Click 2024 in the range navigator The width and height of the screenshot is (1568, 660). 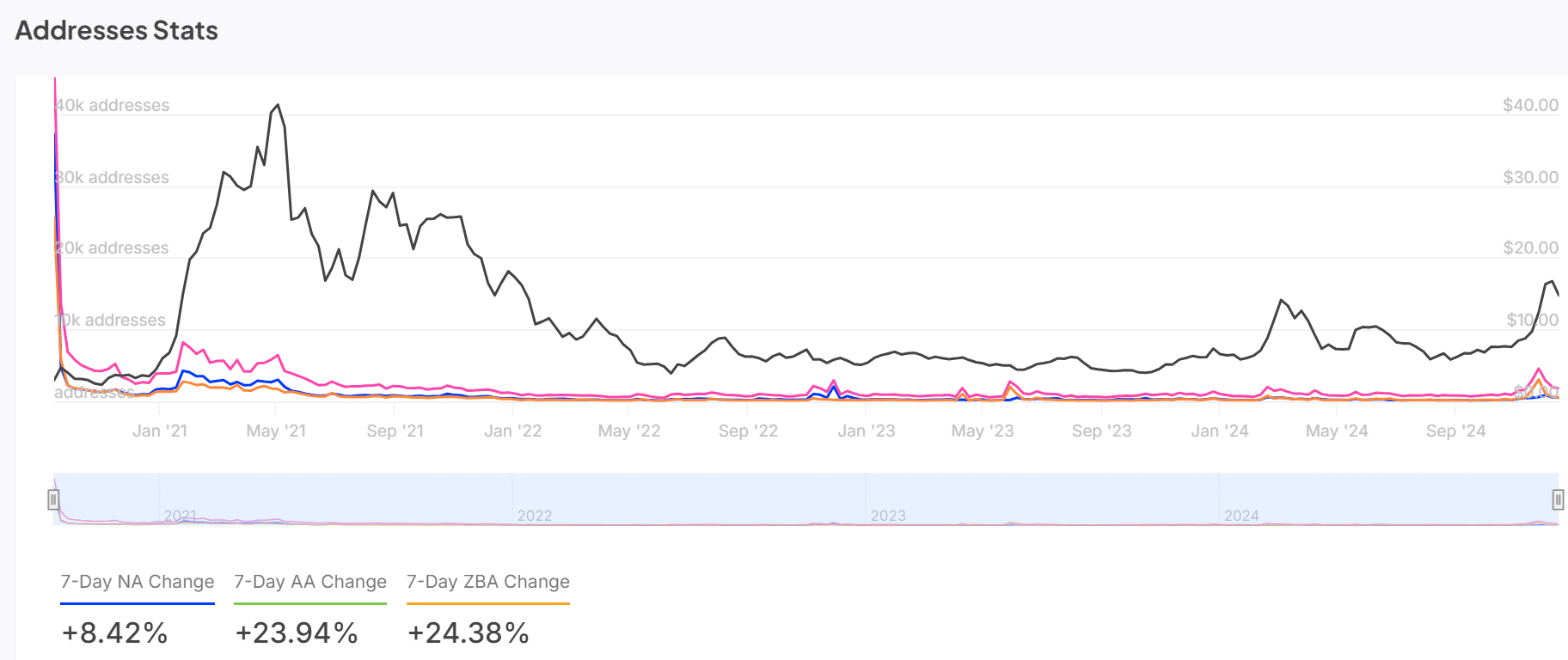1241,516
